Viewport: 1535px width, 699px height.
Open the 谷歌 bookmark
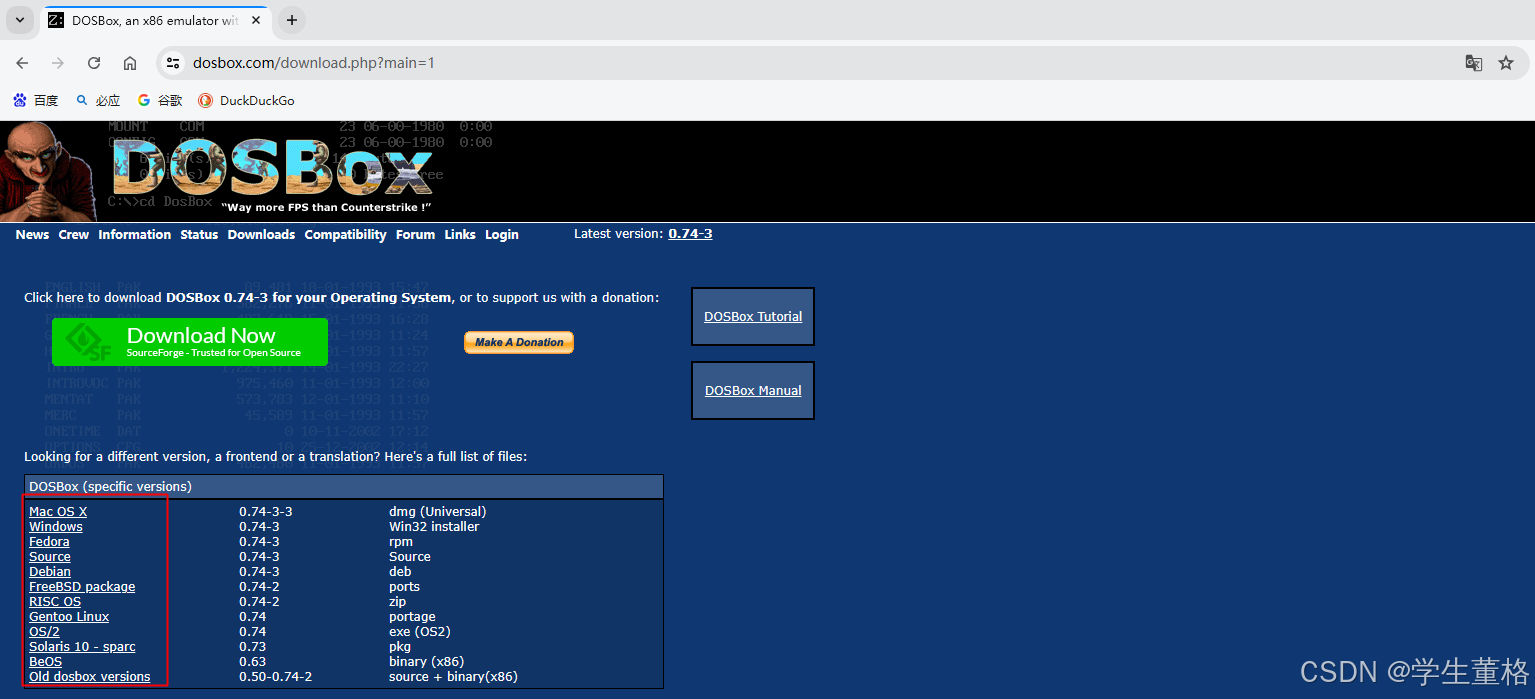(x=160, y=100)
